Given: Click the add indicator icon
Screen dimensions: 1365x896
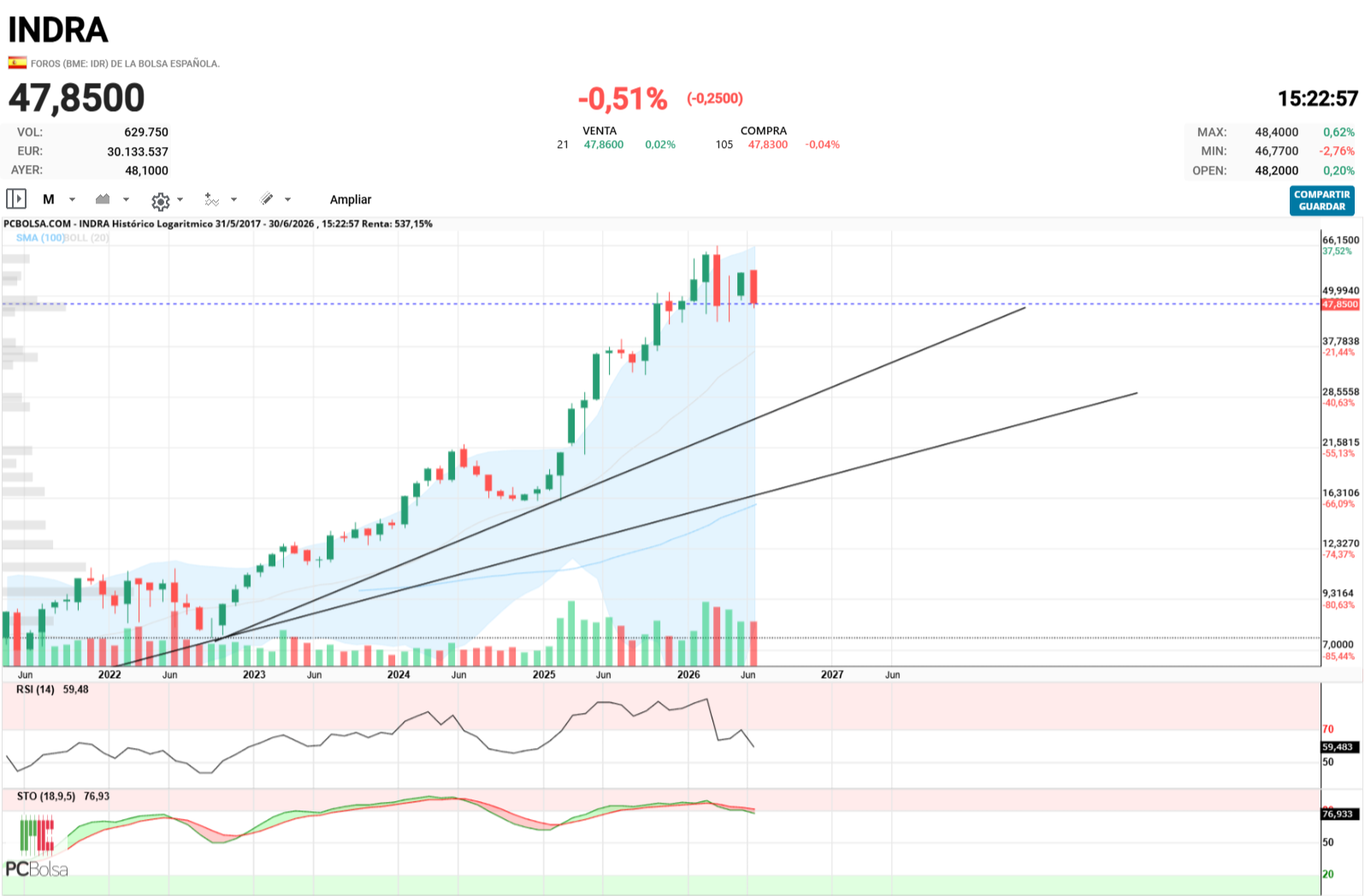Looking at the screenshot, I should click(x=212, y=199).
